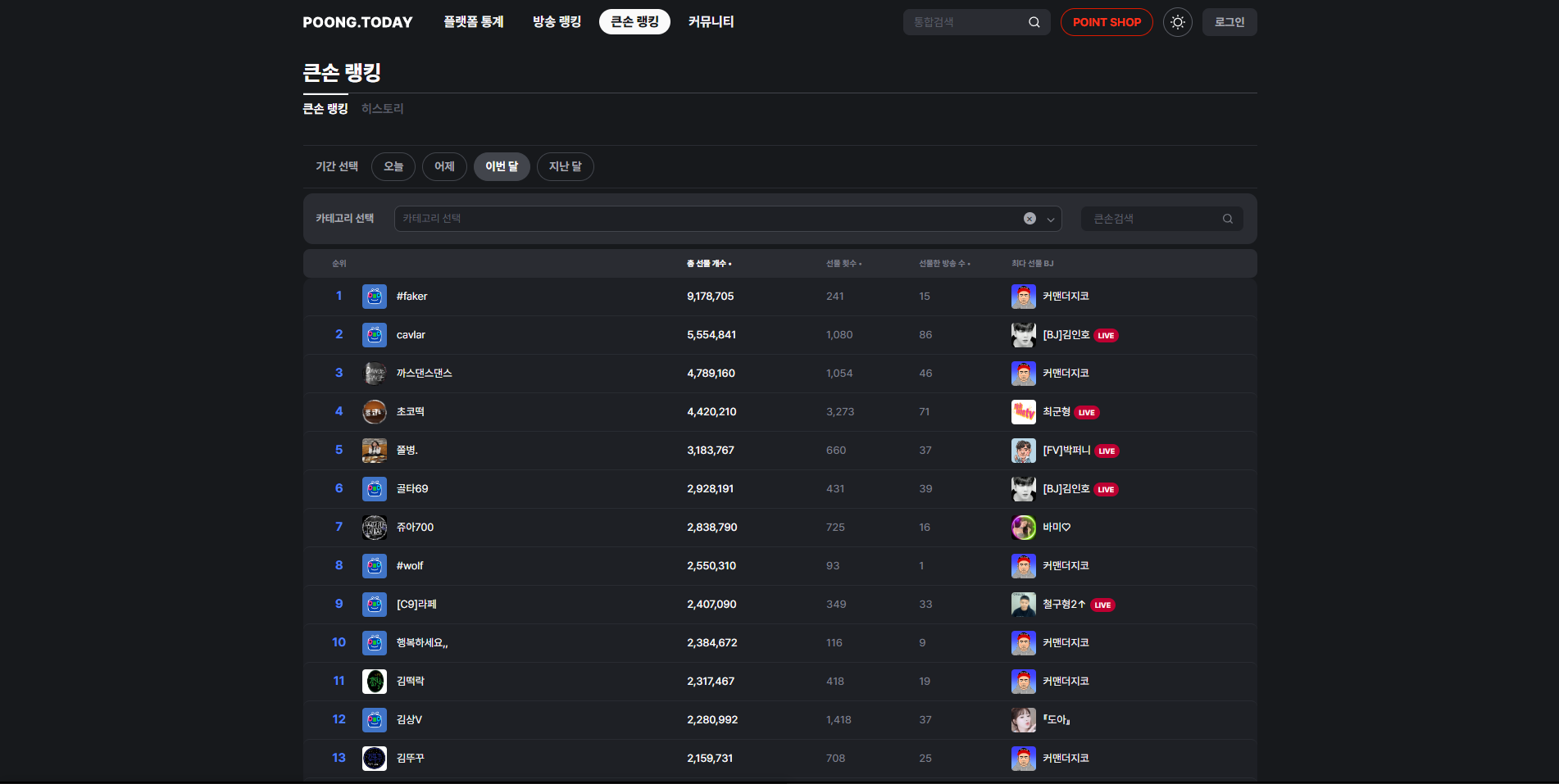
Task: Sort by 선물 횟수 column header
Action: 843,264
